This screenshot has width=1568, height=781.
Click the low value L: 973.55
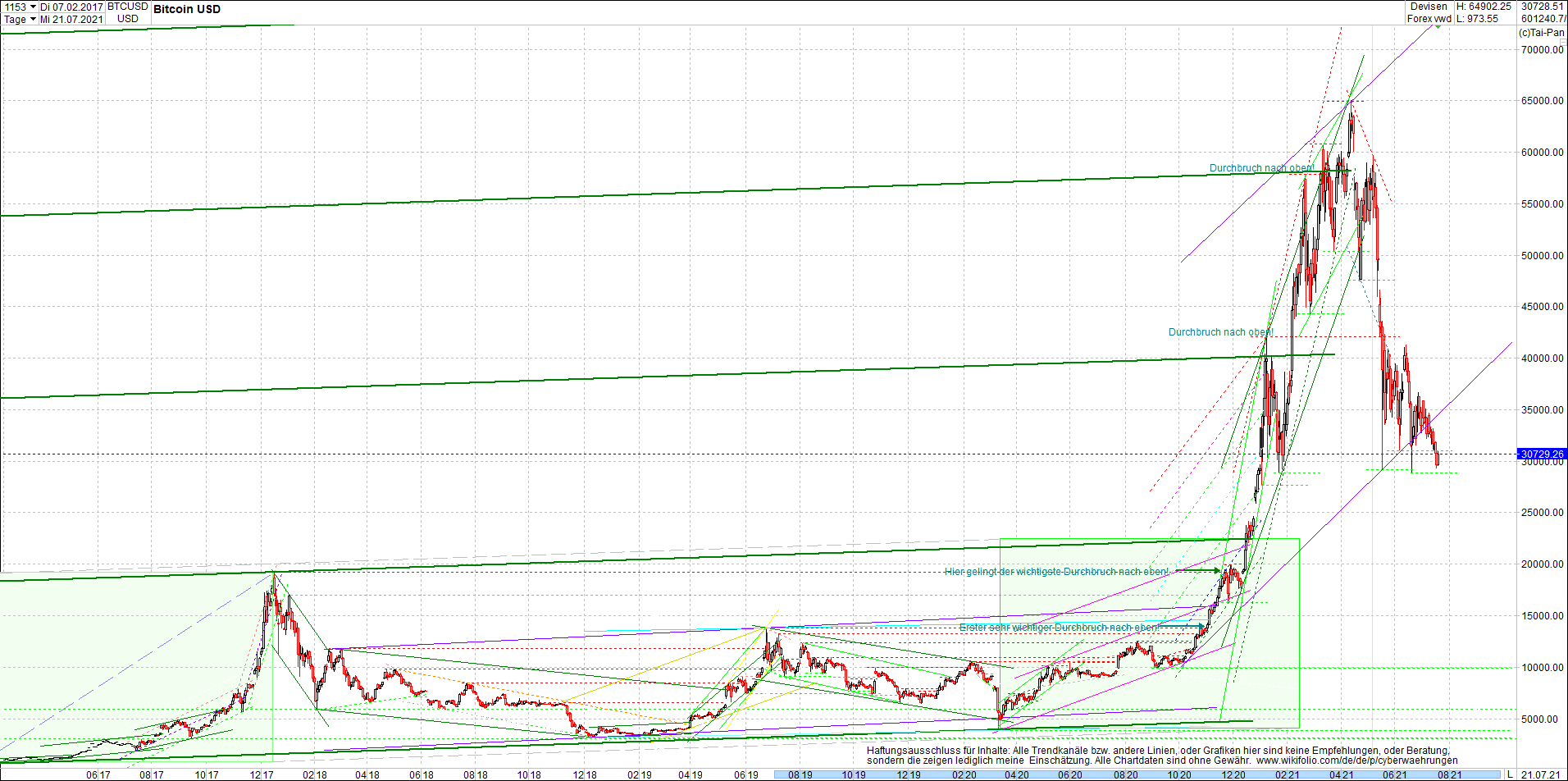click(1478, 19)
